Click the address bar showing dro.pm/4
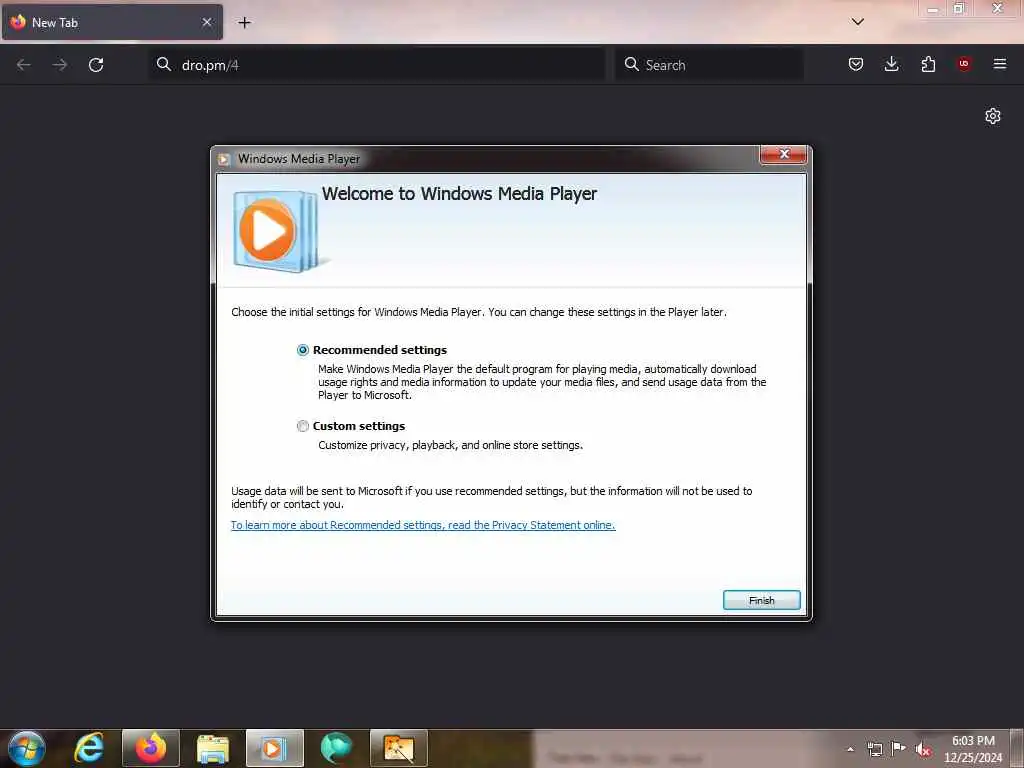1024x768 pixels. pos(377,65)
